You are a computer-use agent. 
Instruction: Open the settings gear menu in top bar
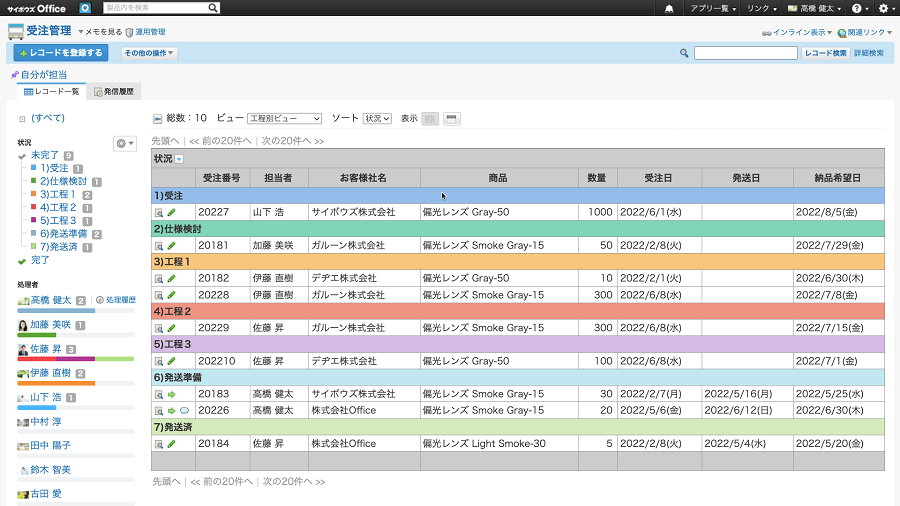[883, 8]
